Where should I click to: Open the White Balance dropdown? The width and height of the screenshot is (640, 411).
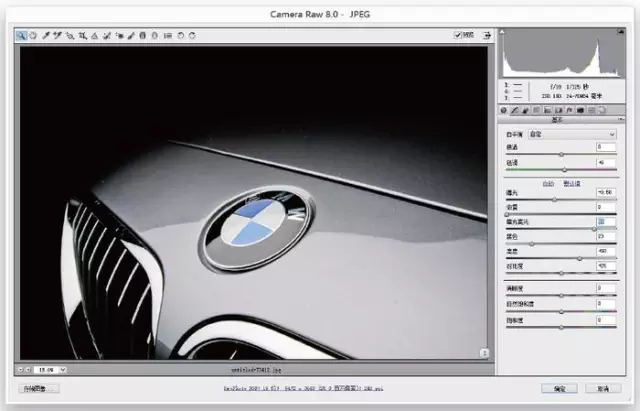pos(578,133)
